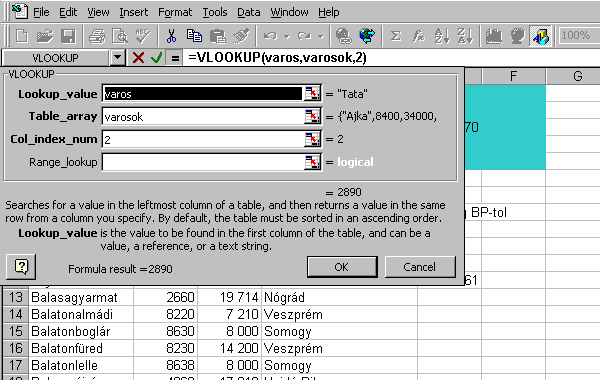Click the Edit Formula equals button

(x=175, y=58)
